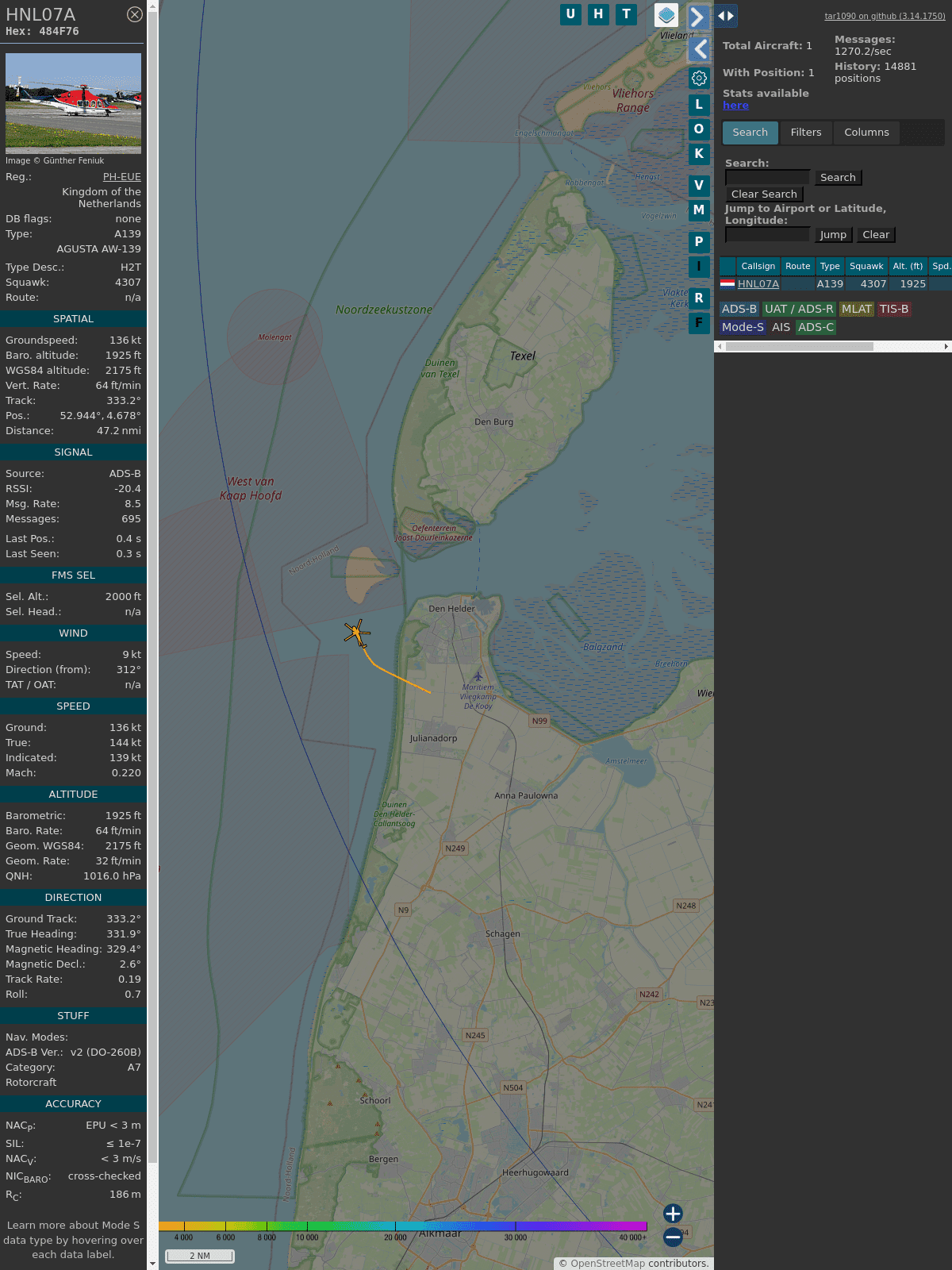Screen dimensions: 952x1270
Task: Click the Squawk value 4307 in table
Action: (x=873, y=284)
